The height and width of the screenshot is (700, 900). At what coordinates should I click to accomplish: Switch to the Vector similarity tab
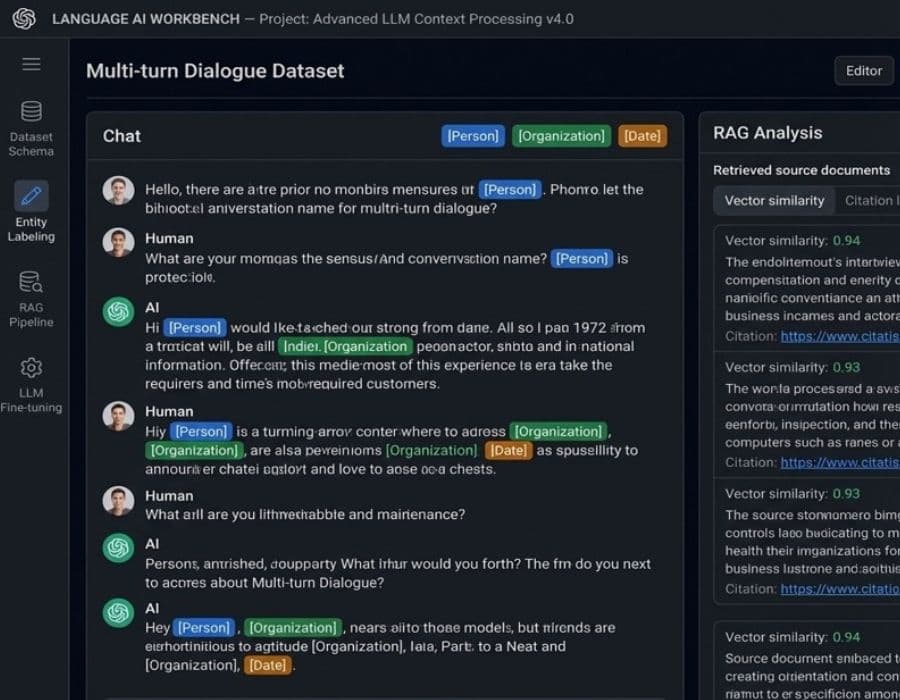[x=774, y=200]
